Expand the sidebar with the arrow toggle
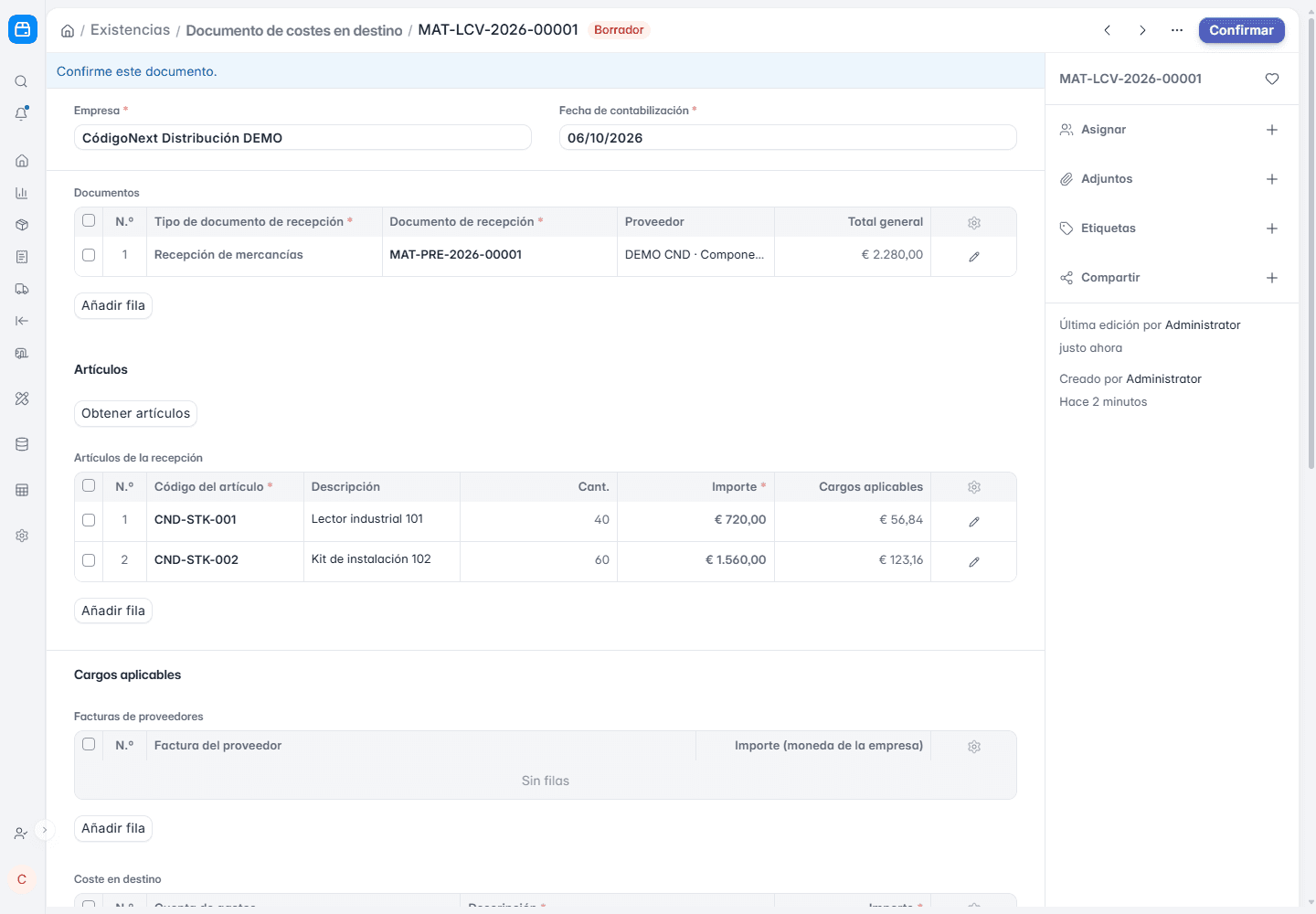Screen dimensions: 1316x914 tap(44, 830)
